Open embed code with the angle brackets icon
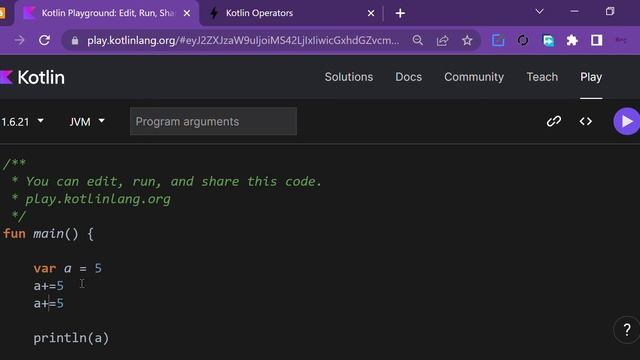The height and width of the screenshot is (360, 640). tap(586, 121)
